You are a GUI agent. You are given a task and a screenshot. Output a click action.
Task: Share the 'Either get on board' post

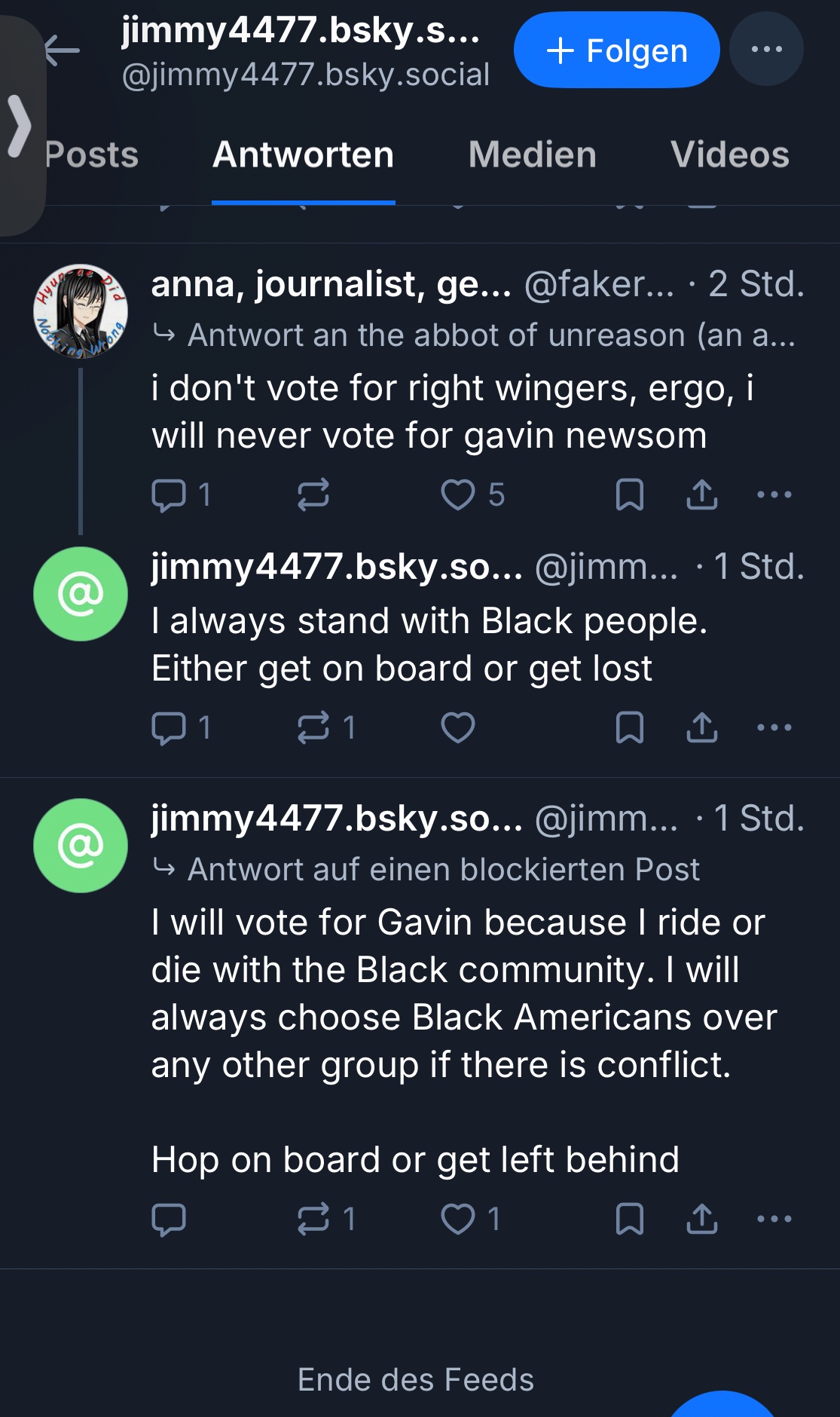[702, 728]
